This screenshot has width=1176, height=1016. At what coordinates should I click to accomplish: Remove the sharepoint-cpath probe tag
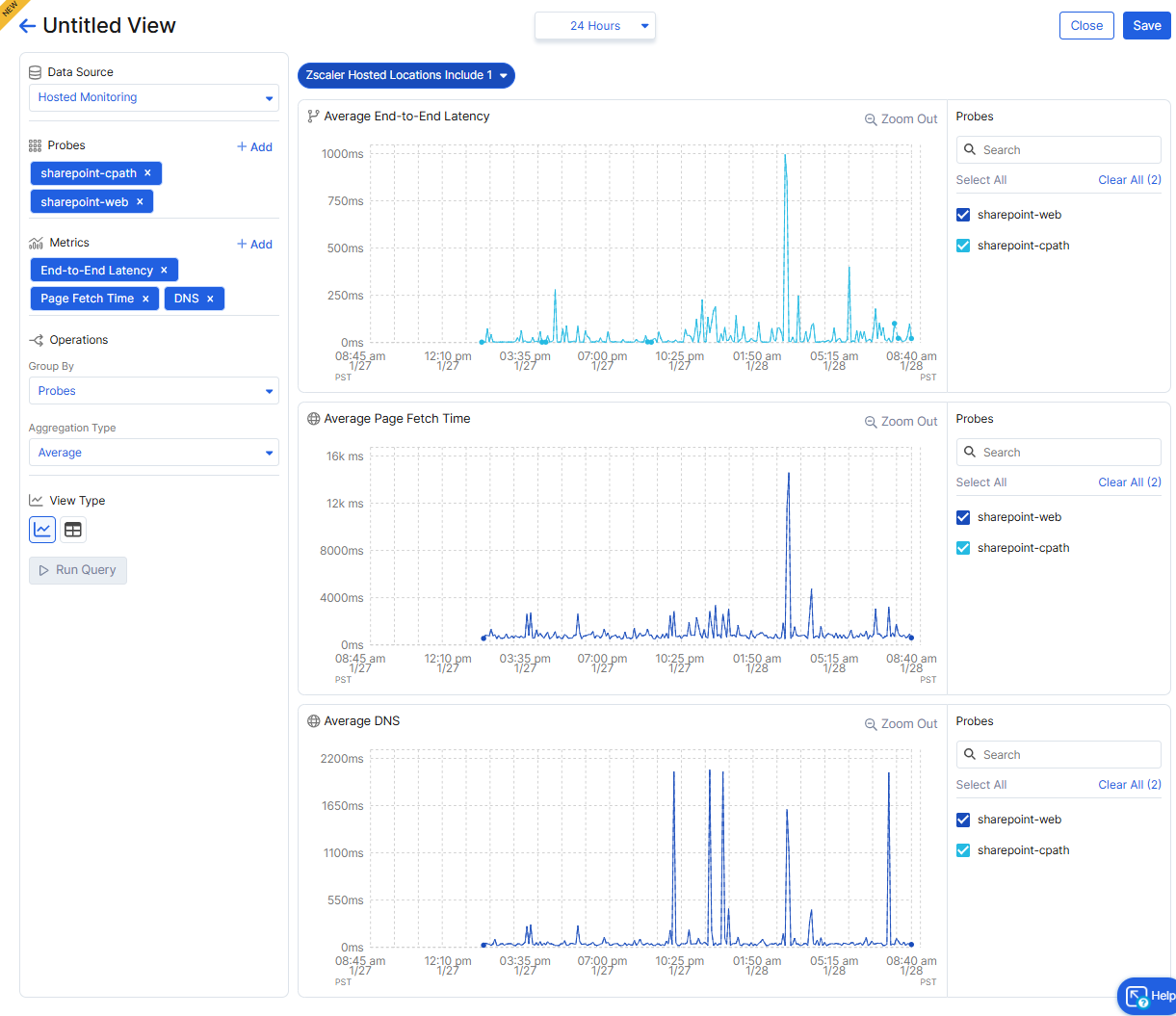coord(147,173)
